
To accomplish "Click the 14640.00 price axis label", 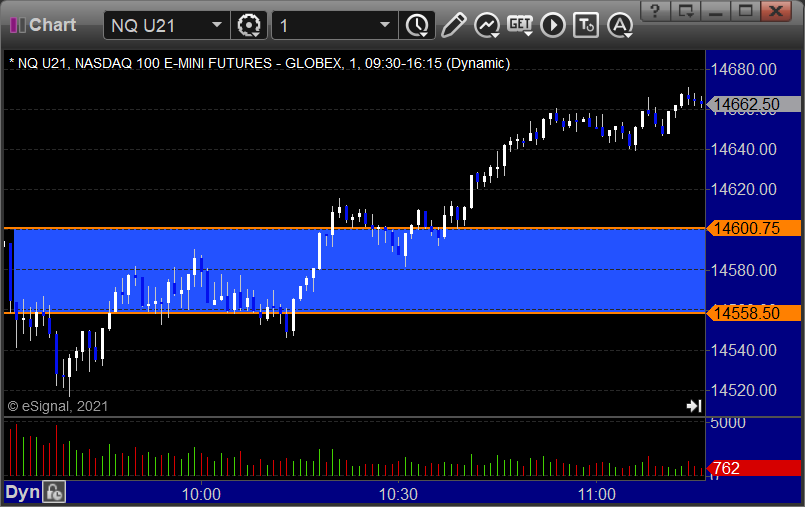I will click(743, 149).
